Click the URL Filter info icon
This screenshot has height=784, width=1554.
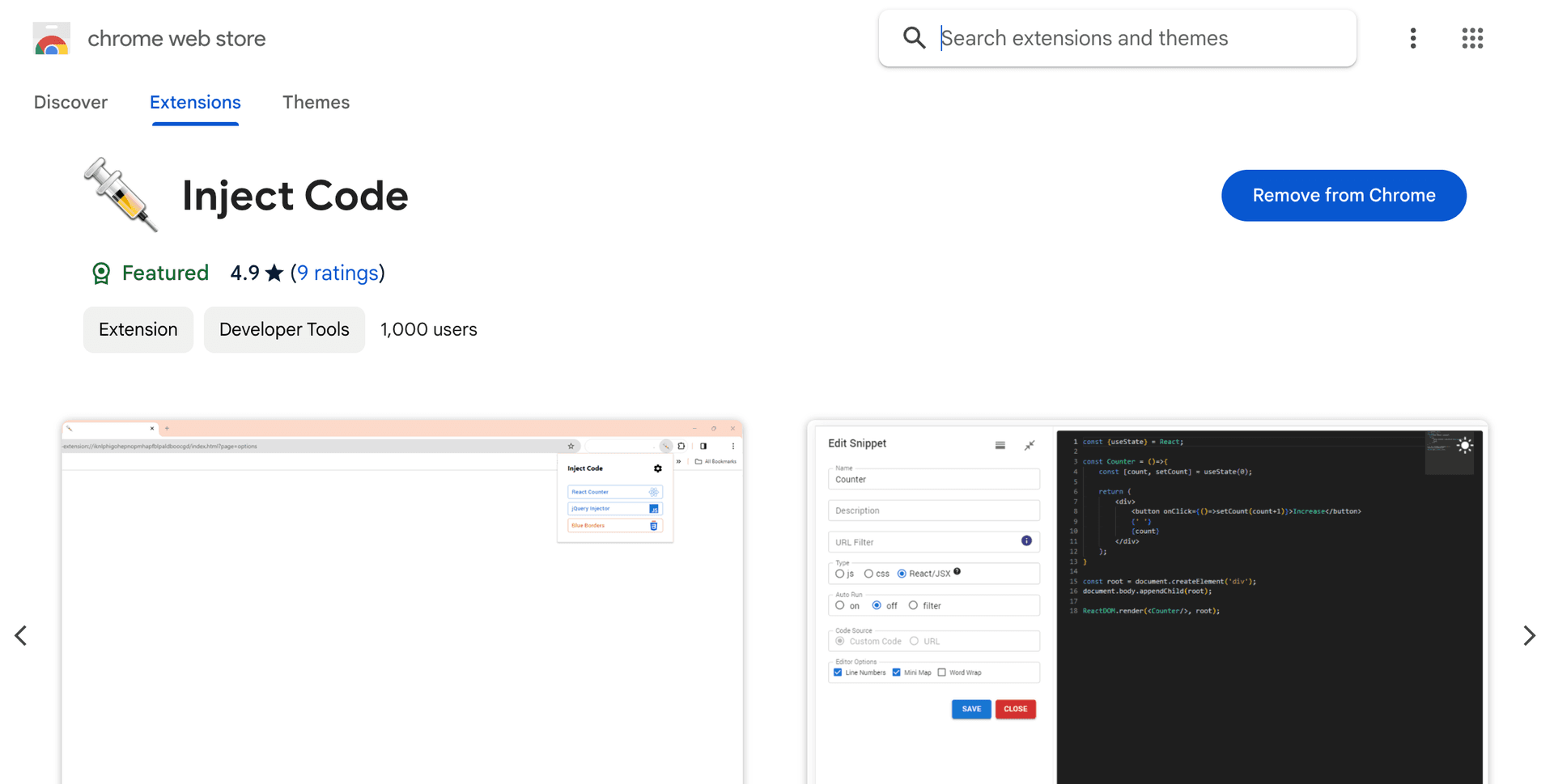[1026, 540]
